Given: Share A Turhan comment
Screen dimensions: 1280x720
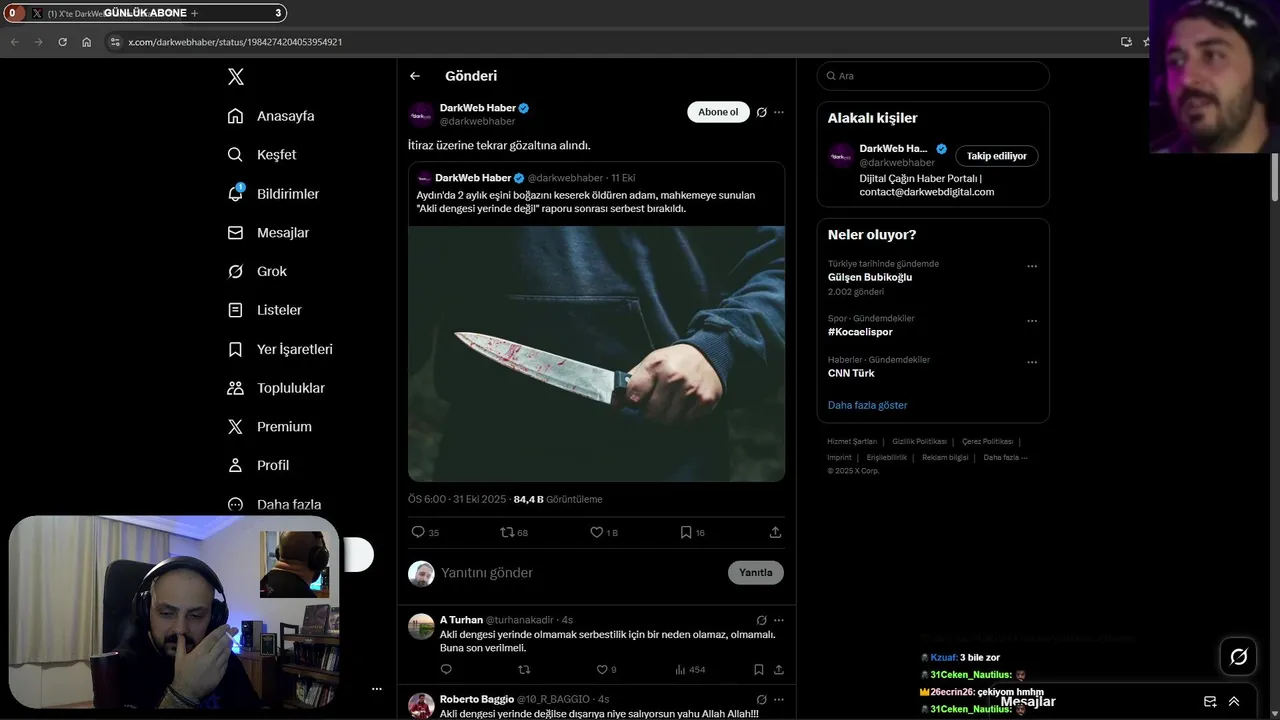Looking at the screenshot, I should point(779,670).
